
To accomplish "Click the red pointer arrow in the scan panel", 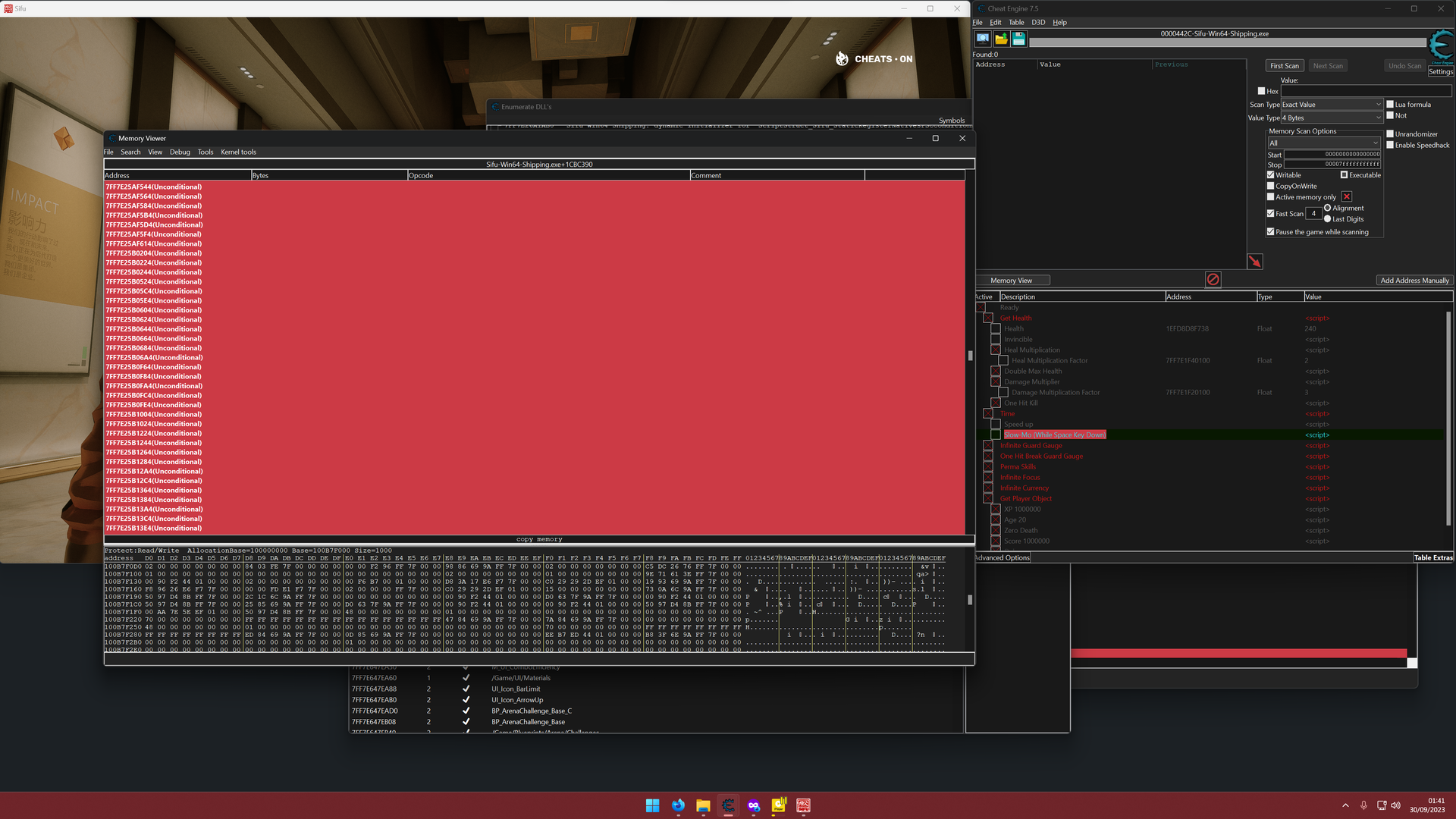I will click(1254, 262).
